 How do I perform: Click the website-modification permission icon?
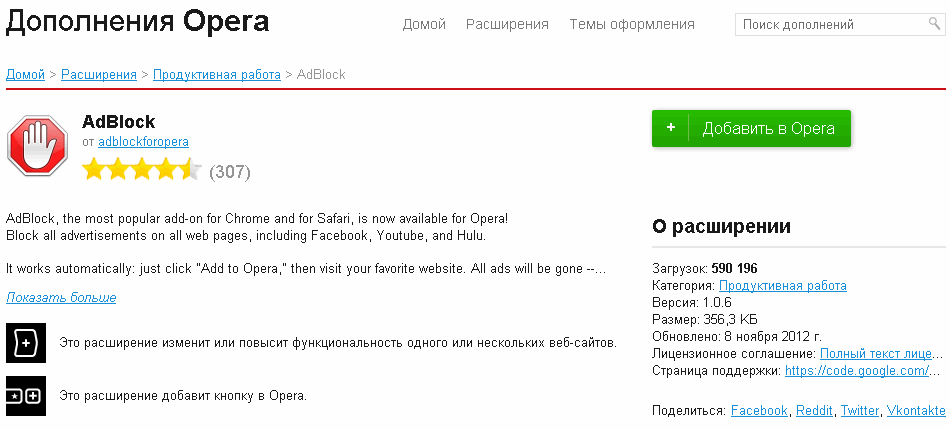click(x=24, y=342)
